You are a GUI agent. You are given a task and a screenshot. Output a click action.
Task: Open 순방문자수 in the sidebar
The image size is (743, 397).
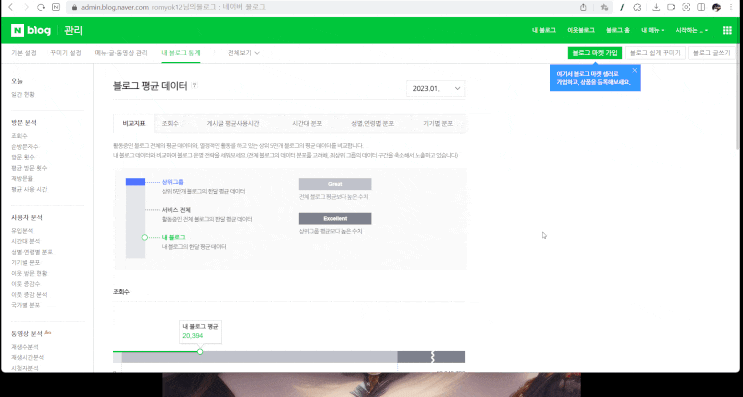tap(25, 147)
